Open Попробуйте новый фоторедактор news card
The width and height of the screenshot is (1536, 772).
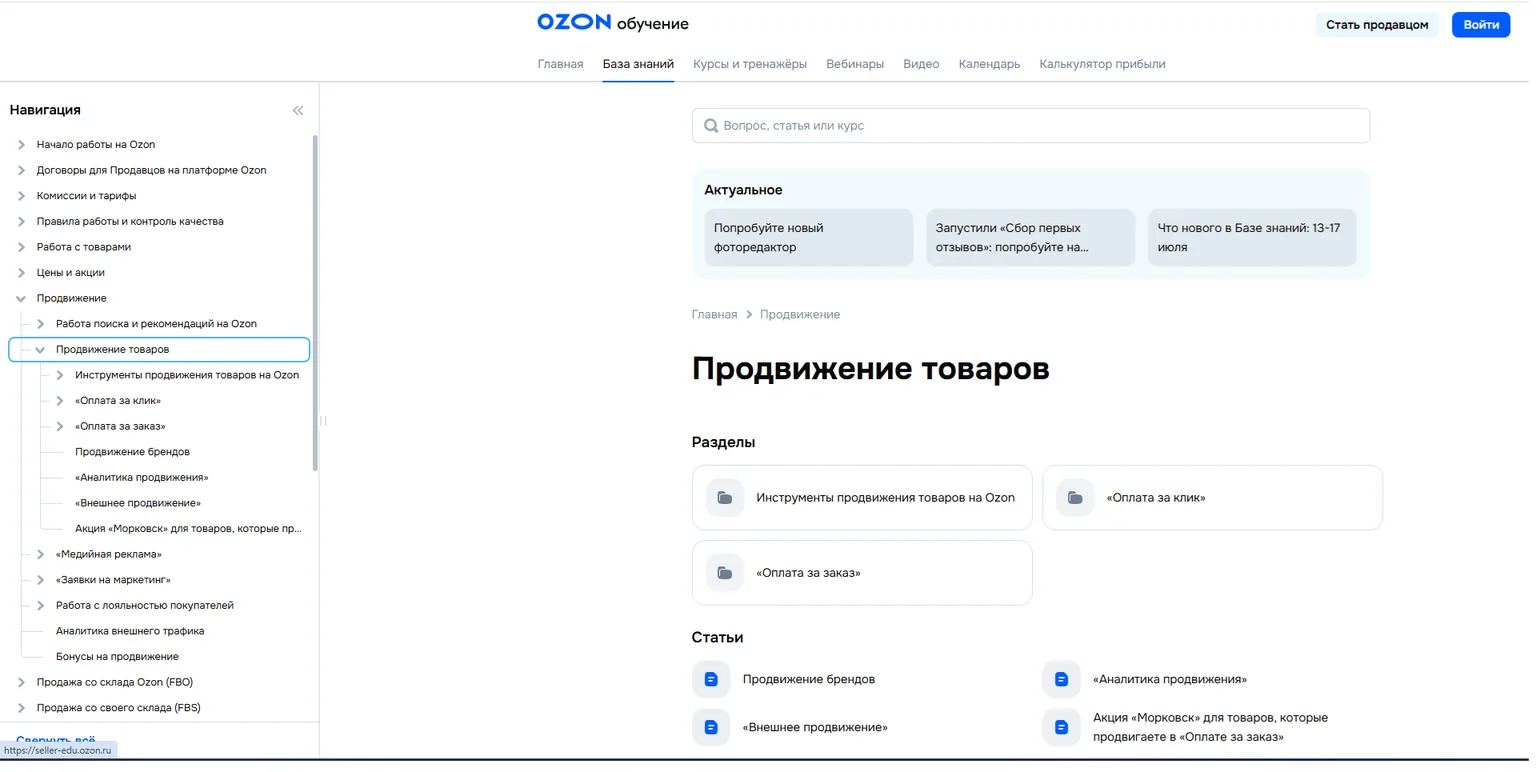[809, 238]
